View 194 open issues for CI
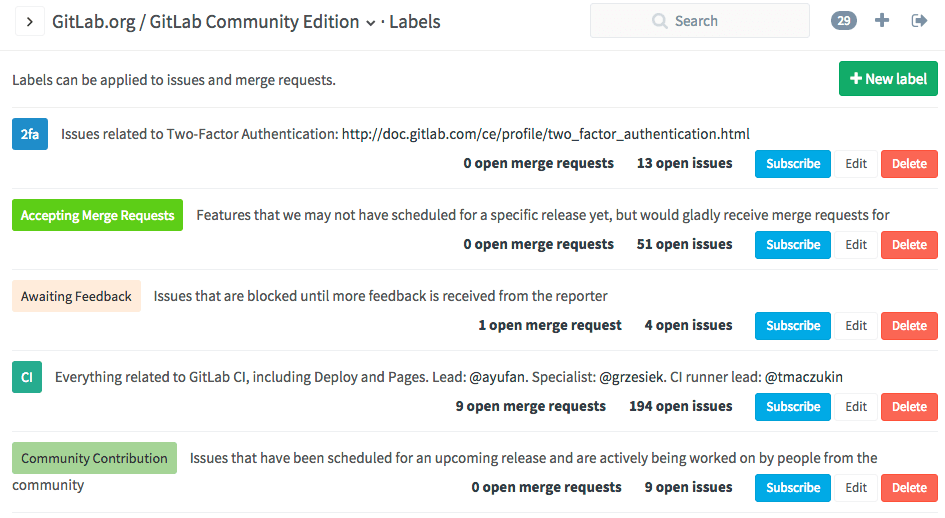The image size is (945, 518). (680, 406)
